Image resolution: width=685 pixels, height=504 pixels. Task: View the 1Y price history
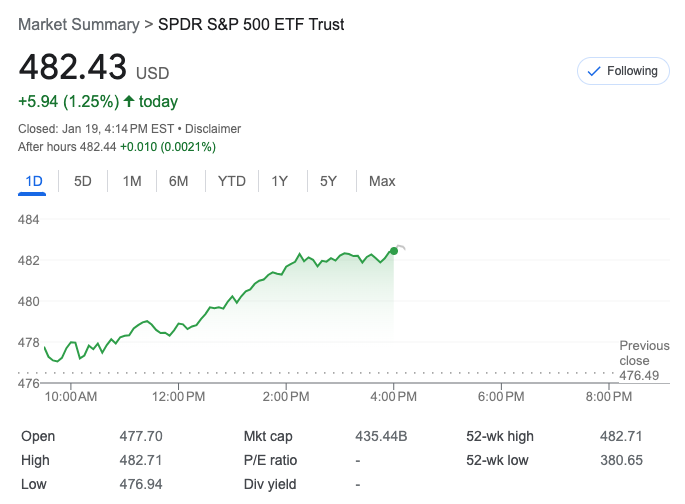[280, 181]
